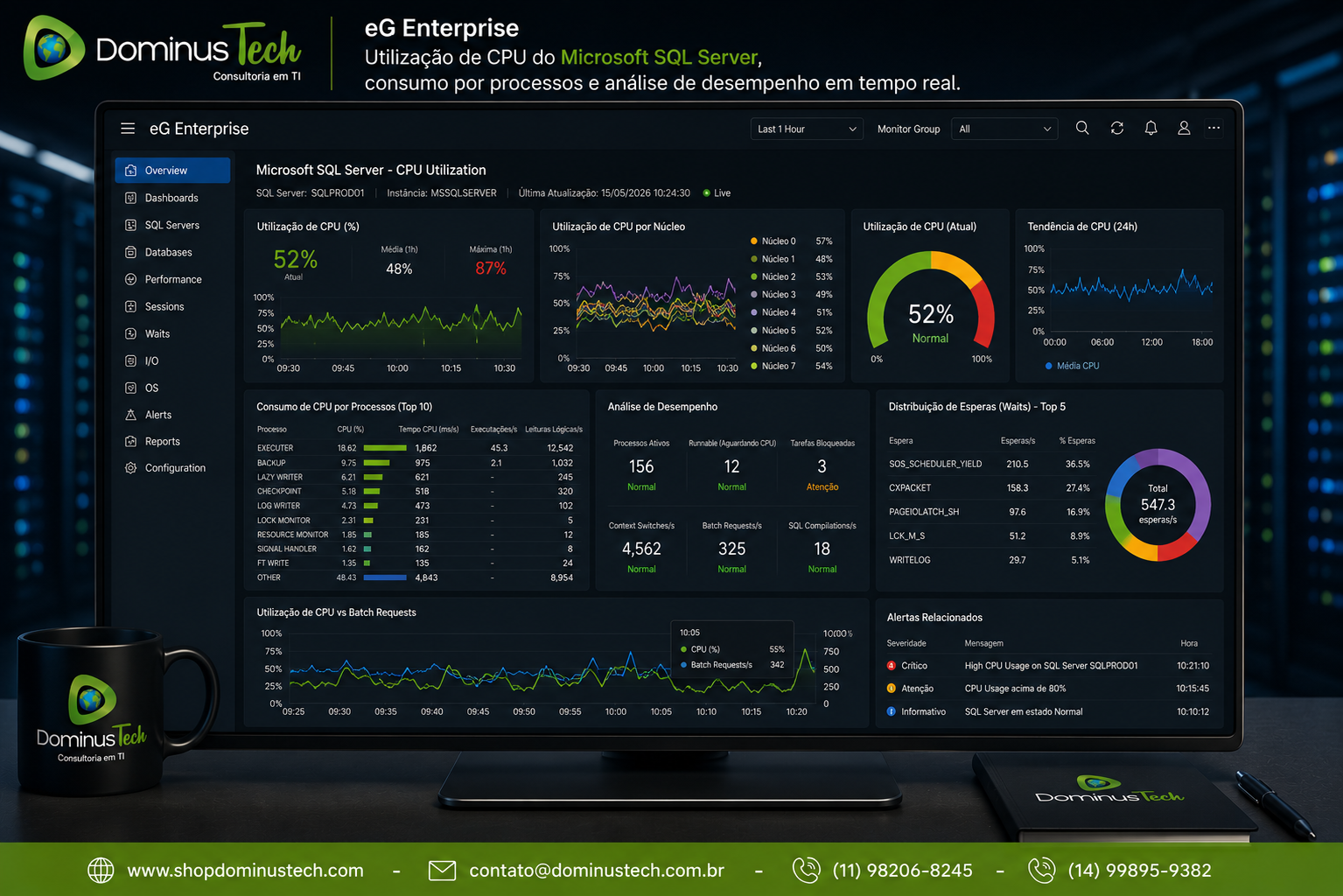Click the envelope email icon in footer

(x=442, y=871)
